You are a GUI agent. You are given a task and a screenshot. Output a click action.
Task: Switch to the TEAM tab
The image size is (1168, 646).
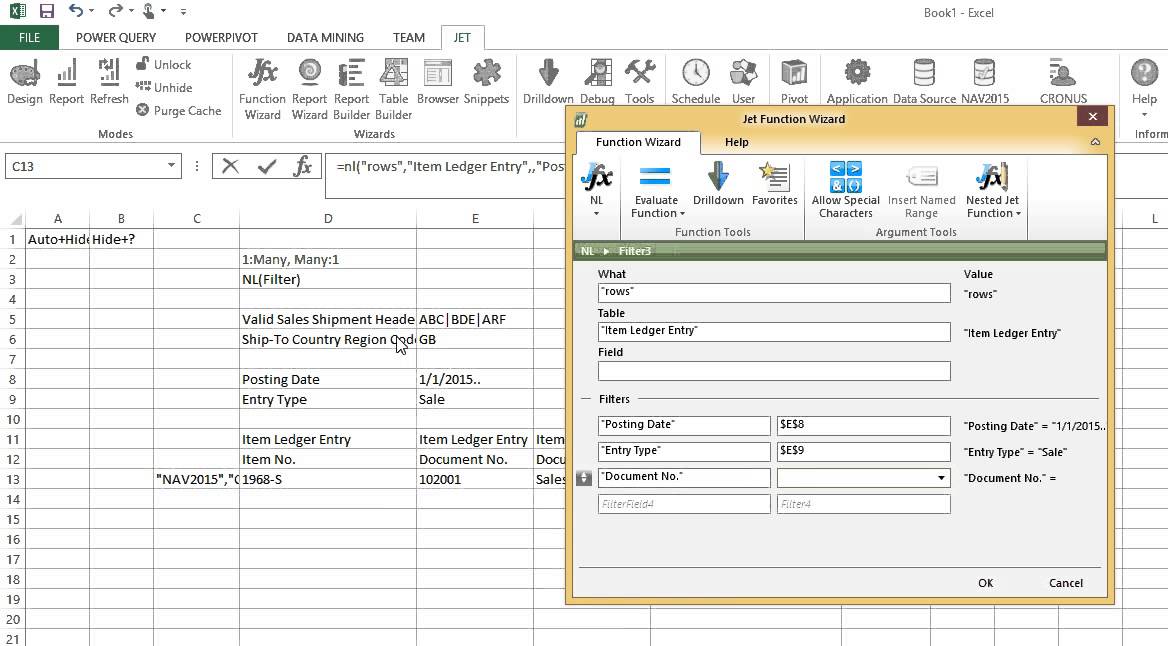tap(409, 37)
